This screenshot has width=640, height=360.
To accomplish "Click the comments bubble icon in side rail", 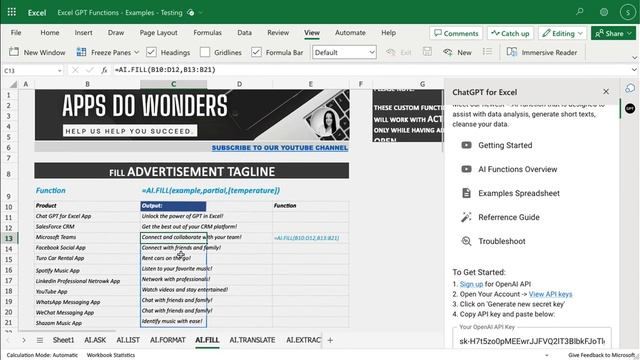I will [x=630, y=88].
